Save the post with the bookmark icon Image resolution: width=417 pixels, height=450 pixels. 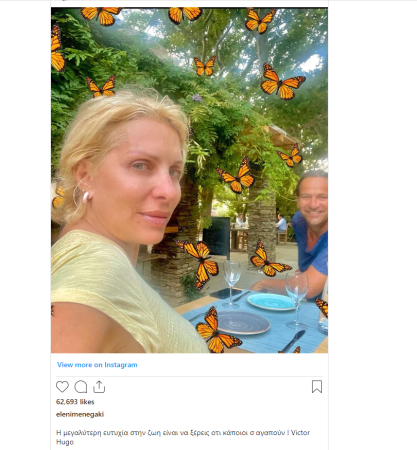pyautogui.click(x=317, y=387)
